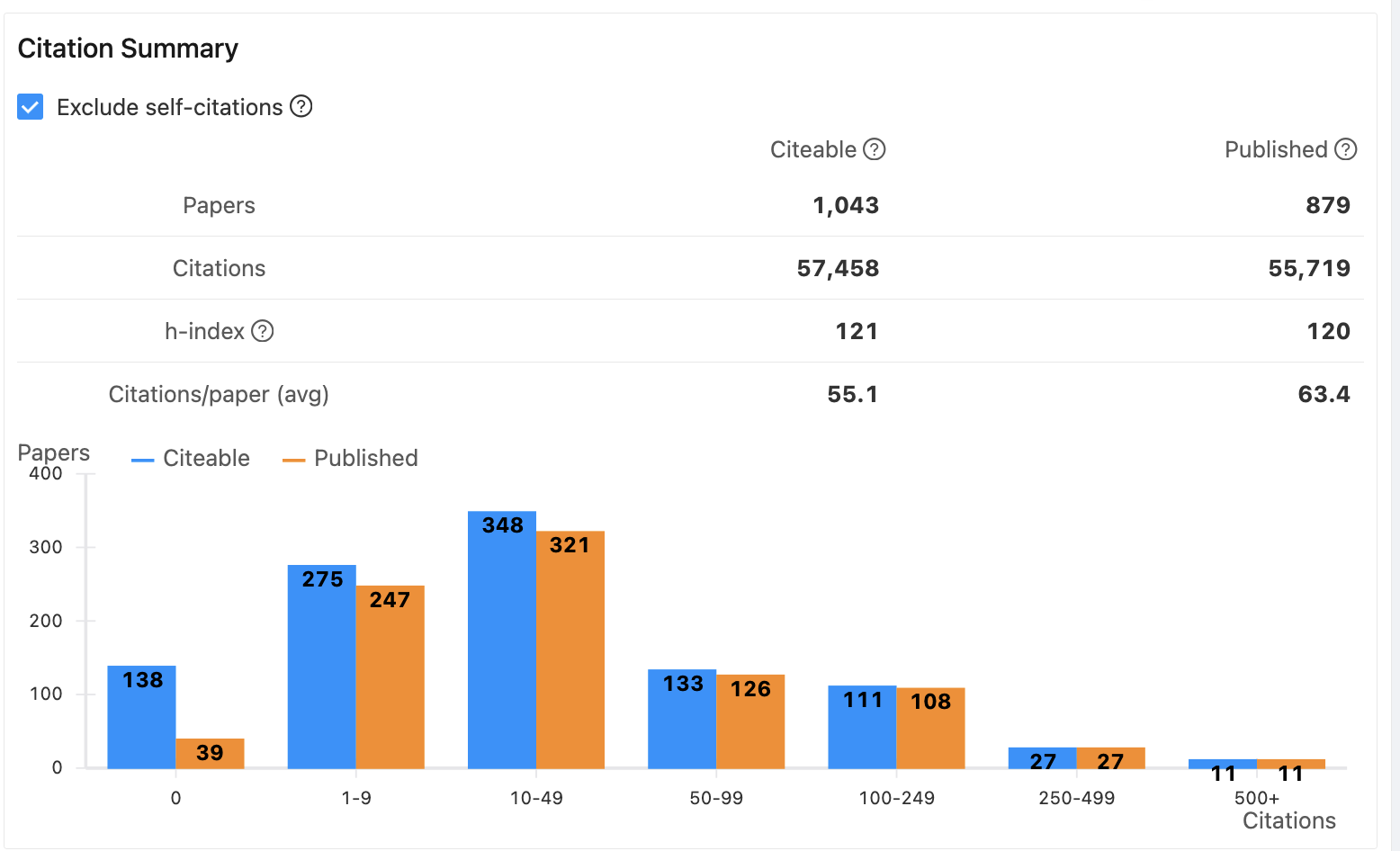Select the blue 100-249 bar labeled 111
This screenshot has width=1400, height=851.
(x=862, y=727)
